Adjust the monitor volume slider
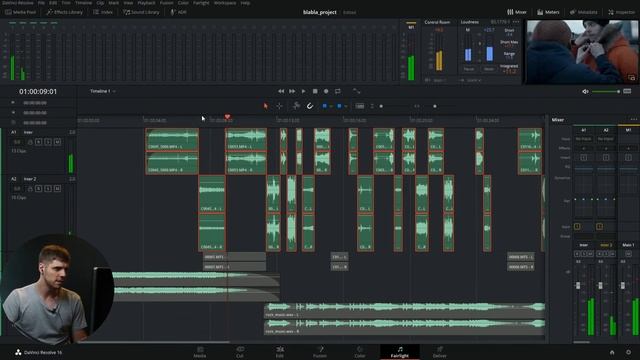The image size is (640, 360). point(606,91)
